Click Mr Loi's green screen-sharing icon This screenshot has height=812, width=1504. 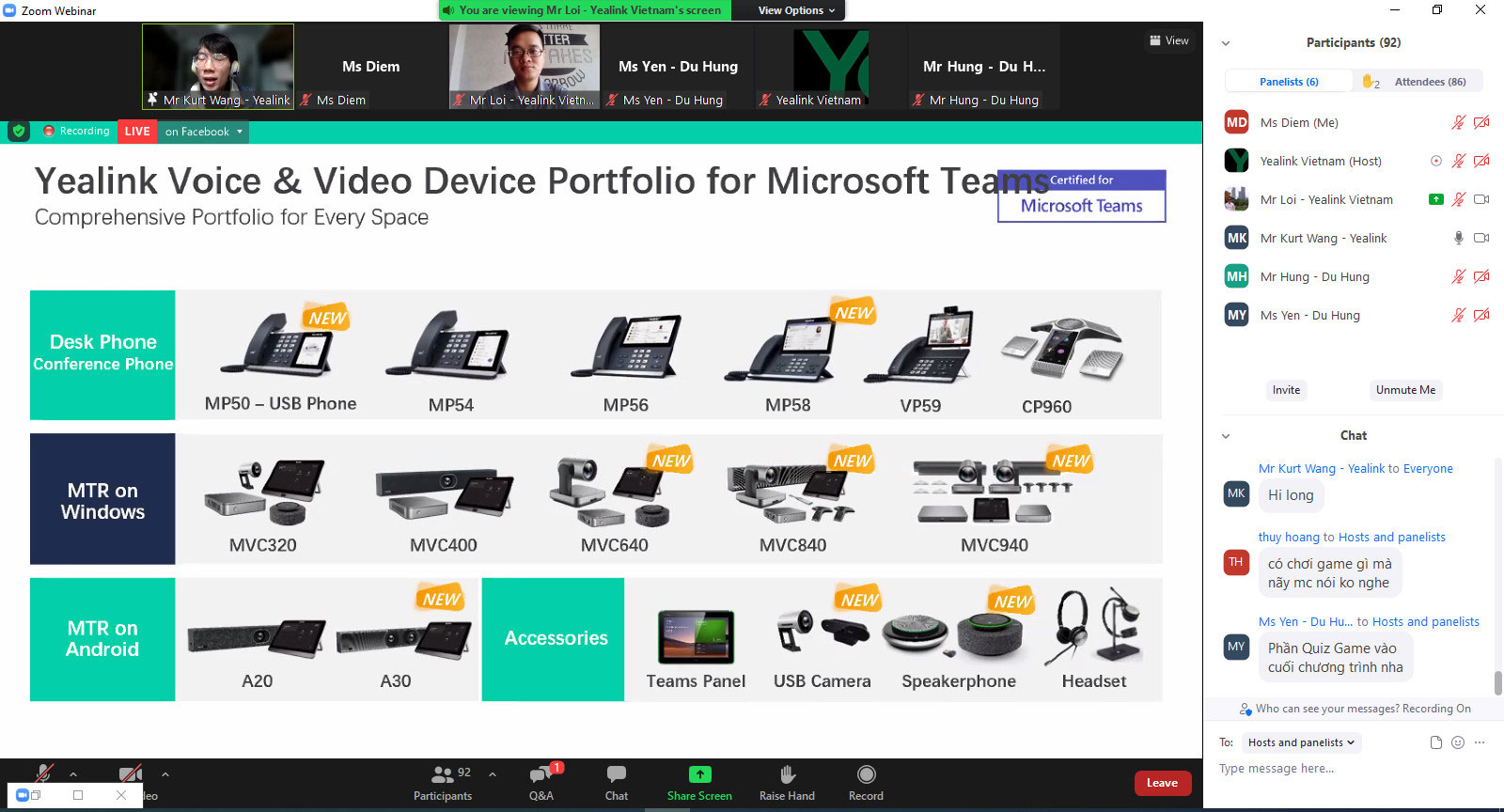[x=1435, y=199]
